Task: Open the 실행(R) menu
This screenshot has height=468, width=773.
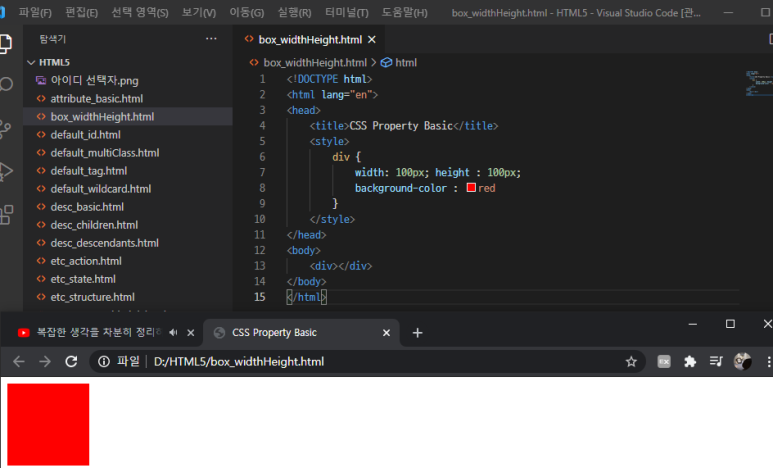Action: 294,12
